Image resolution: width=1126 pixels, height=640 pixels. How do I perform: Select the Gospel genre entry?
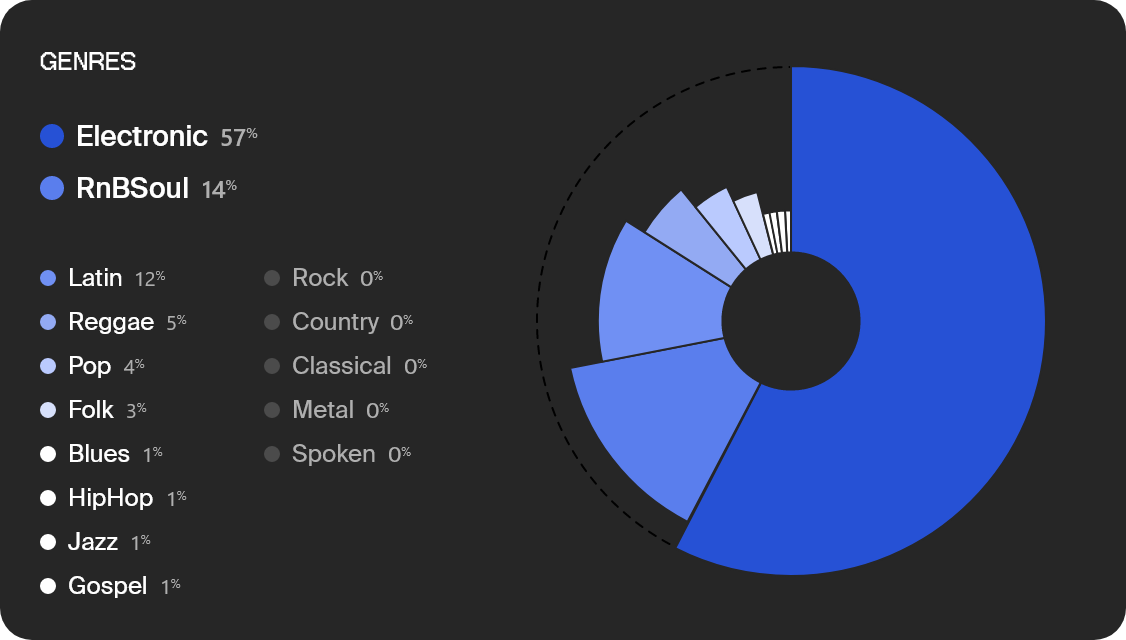tap(110, 586)
